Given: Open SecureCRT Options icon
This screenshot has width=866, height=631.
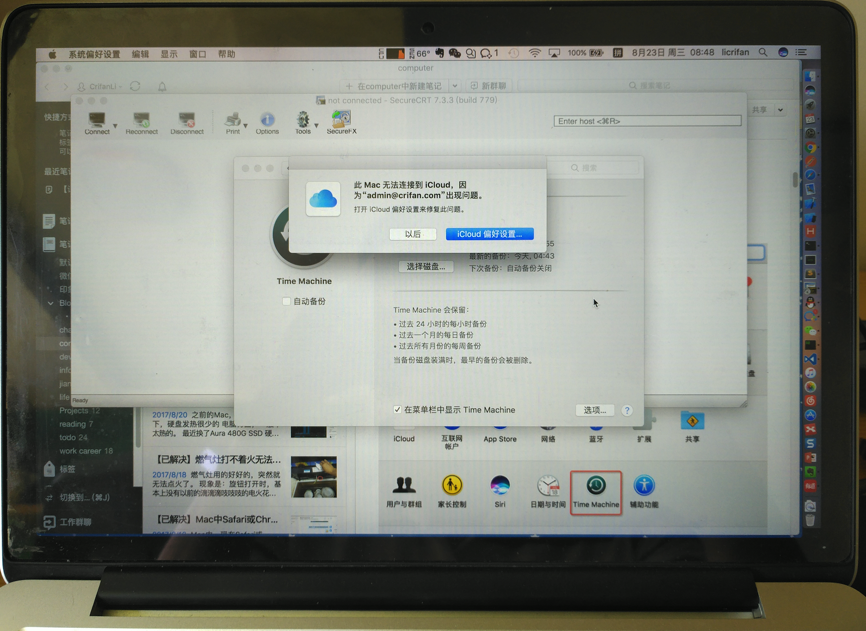Looking at the screenshot, I should [x=267, y=123].
